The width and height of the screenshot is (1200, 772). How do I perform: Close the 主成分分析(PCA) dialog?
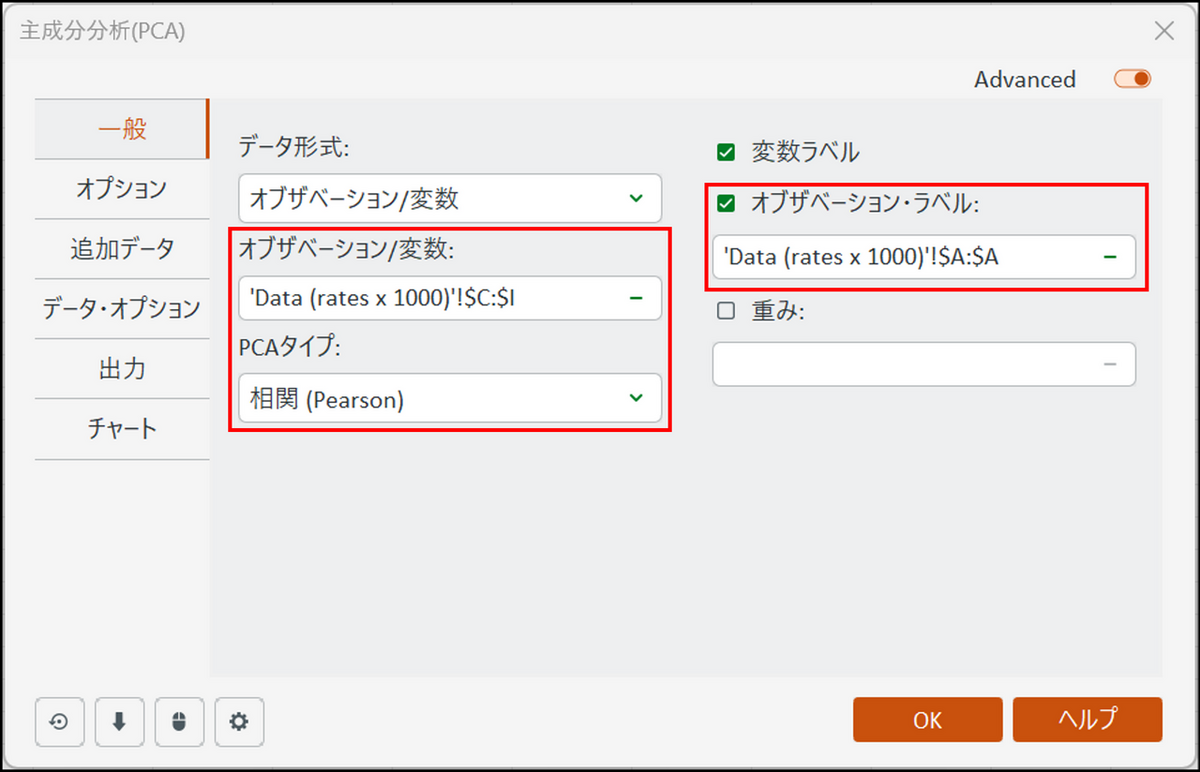pyautogui.click(x=1164, y=31)
